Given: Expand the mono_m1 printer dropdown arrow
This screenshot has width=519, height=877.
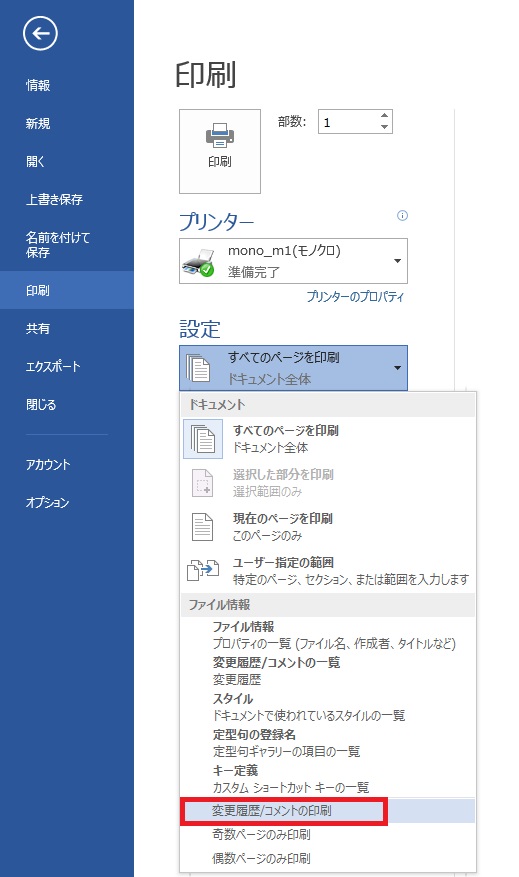Looking at the screenshot, I should (397, 261).
